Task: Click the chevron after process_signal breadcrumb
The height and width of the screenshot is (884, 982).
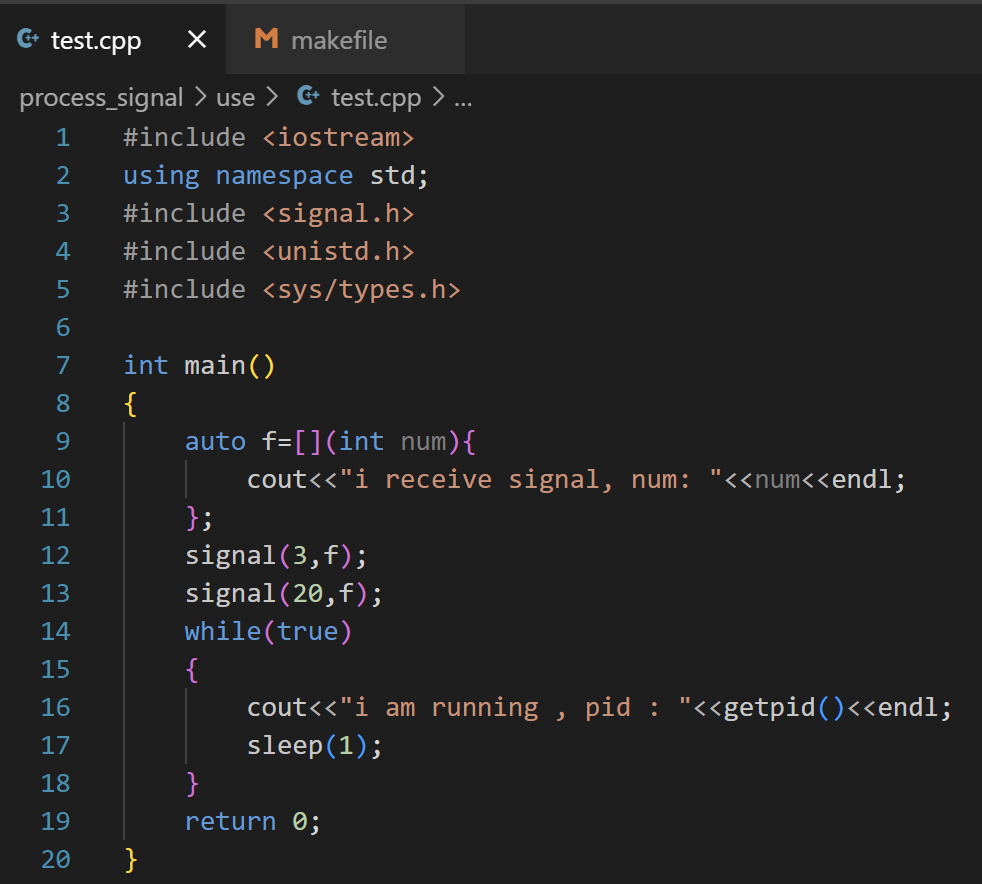Action: point(200,97)
